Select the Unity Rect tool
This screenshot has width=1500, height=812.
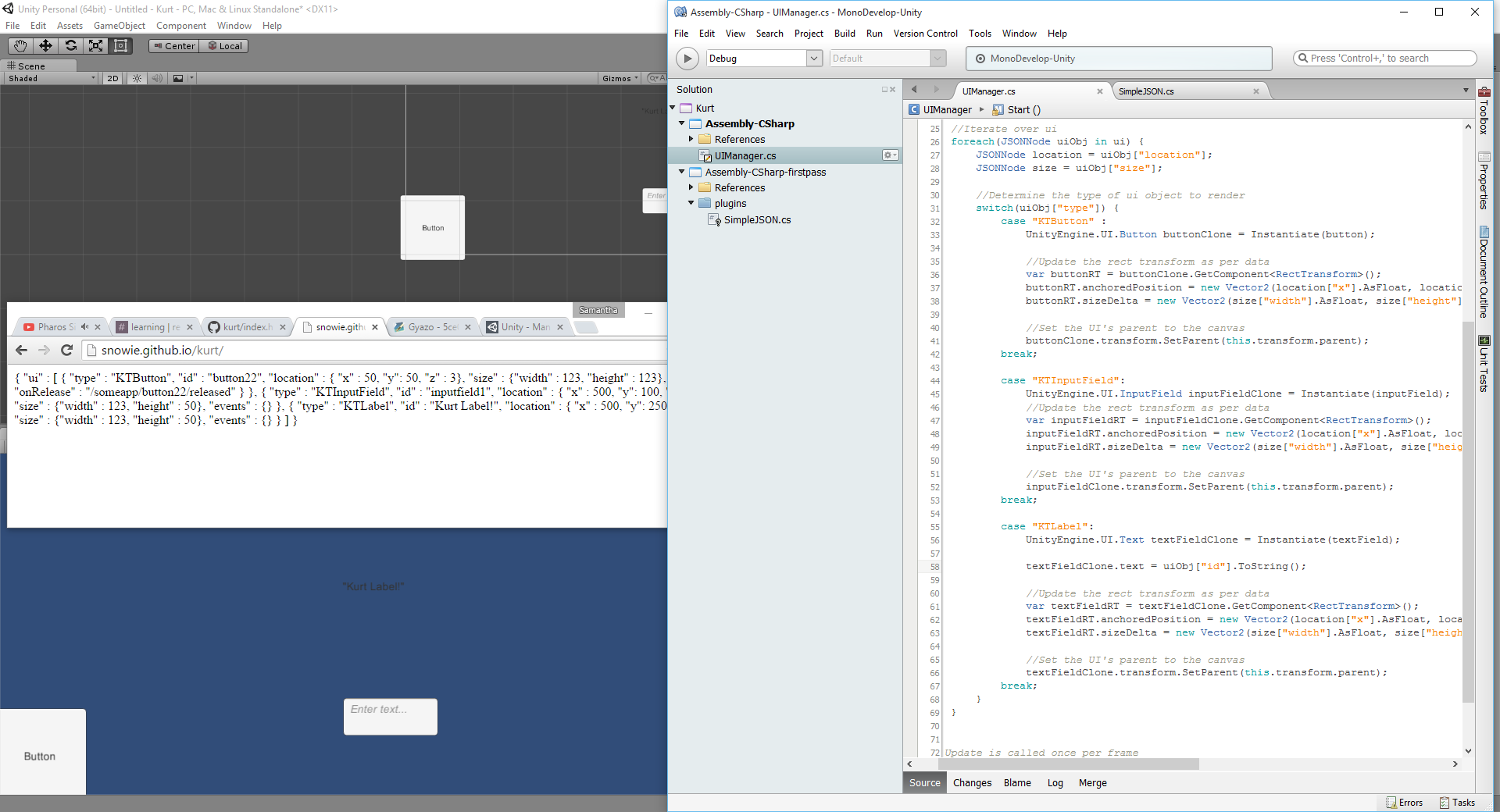(x=120, y=46)
